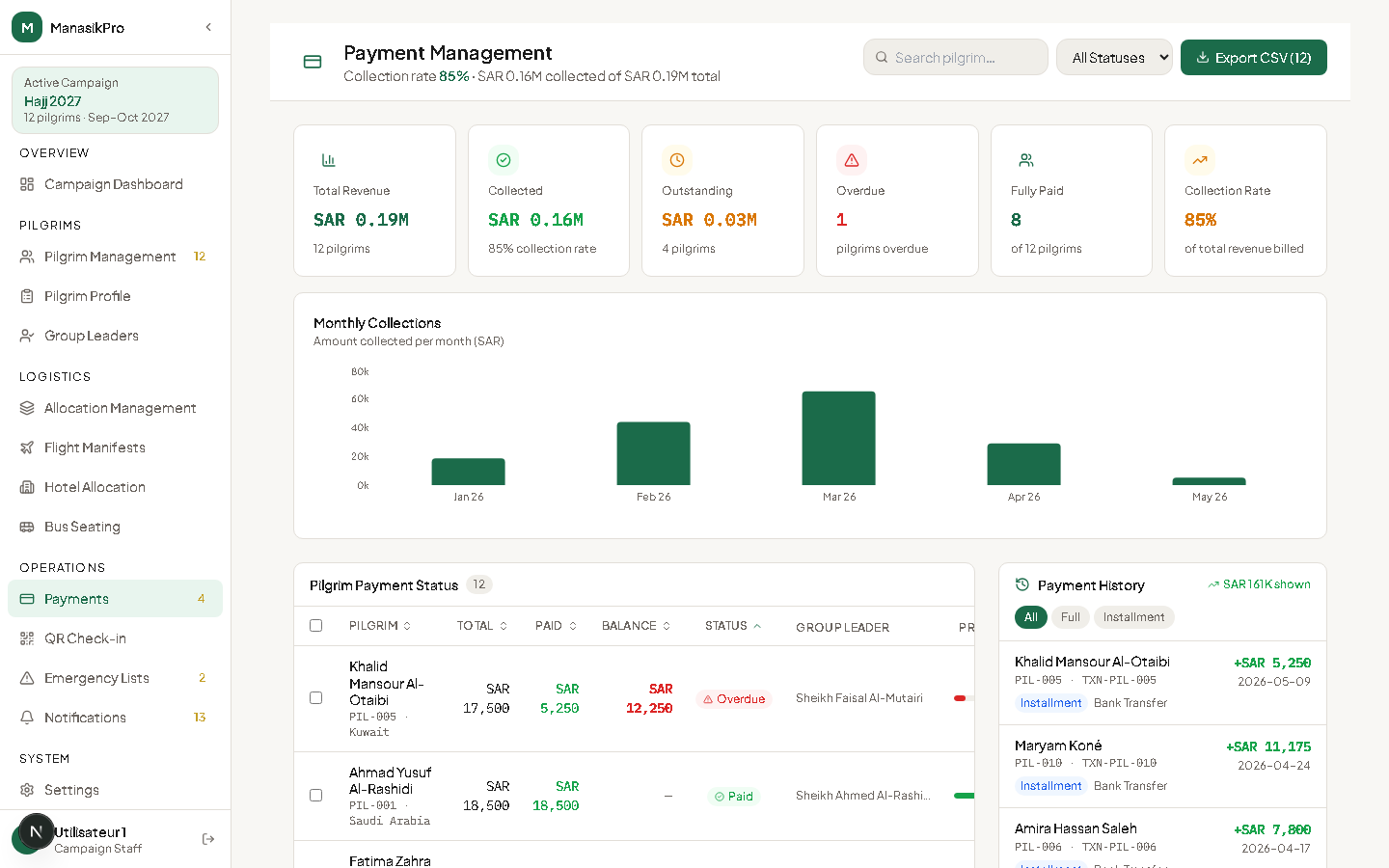The height and width of the screenshot is (868, 1389).
Task: Sort table by TOTAL column
Action: (x=482, y=626)
